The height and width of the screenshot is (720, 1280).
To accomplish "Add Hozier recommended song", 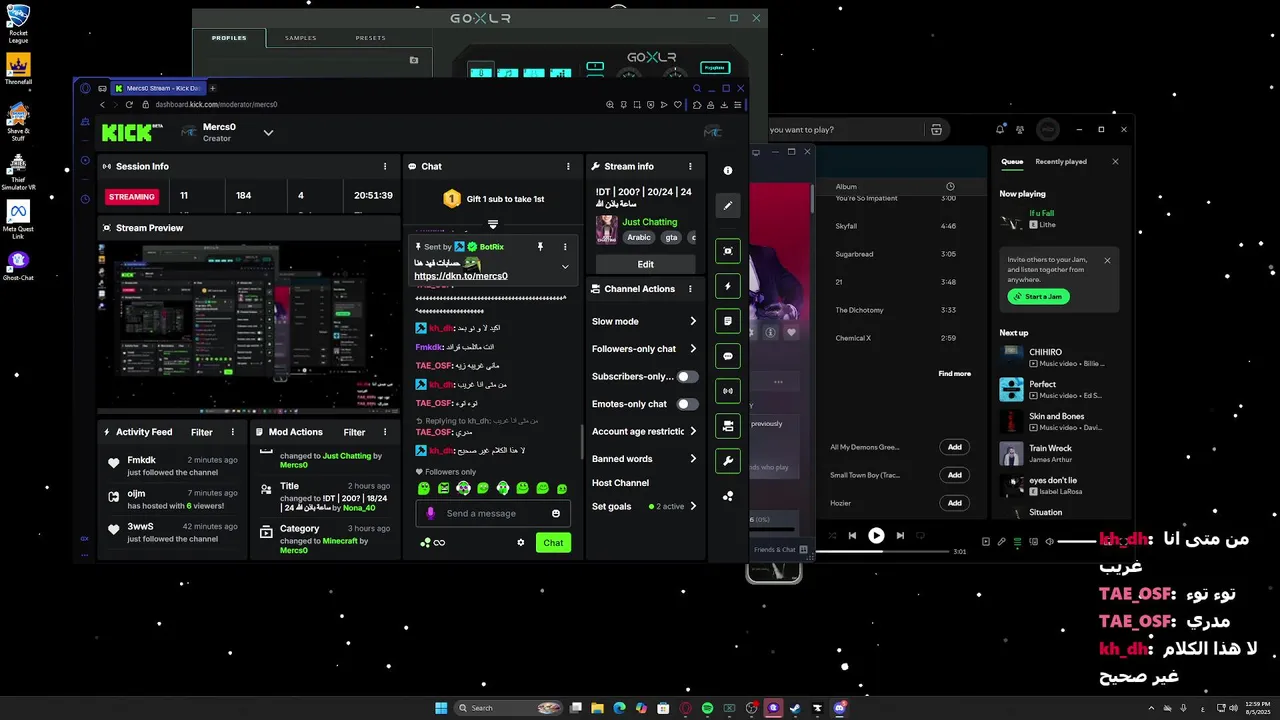I will [954, 503].
